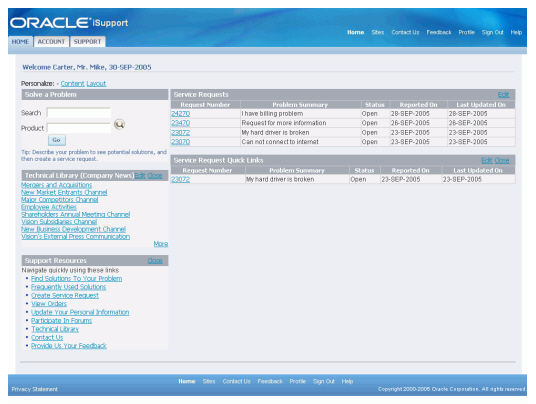Open service request 23470
The image size is (536, 404).
tap(180, 123)
